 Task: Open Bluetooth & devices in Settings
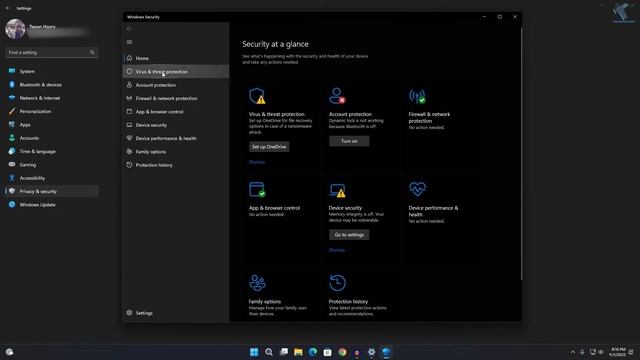[52, 85]
